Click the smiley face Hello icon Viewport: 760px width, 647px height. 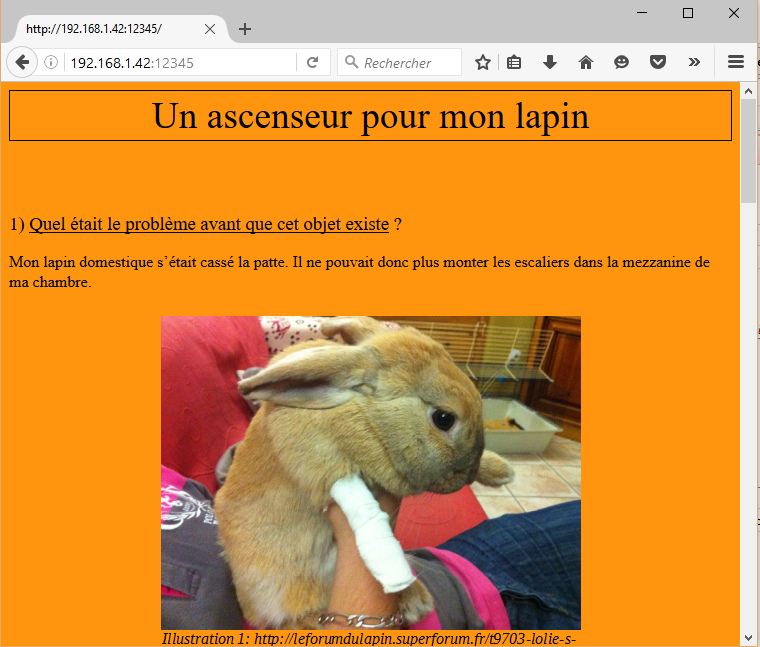(621, 62)
